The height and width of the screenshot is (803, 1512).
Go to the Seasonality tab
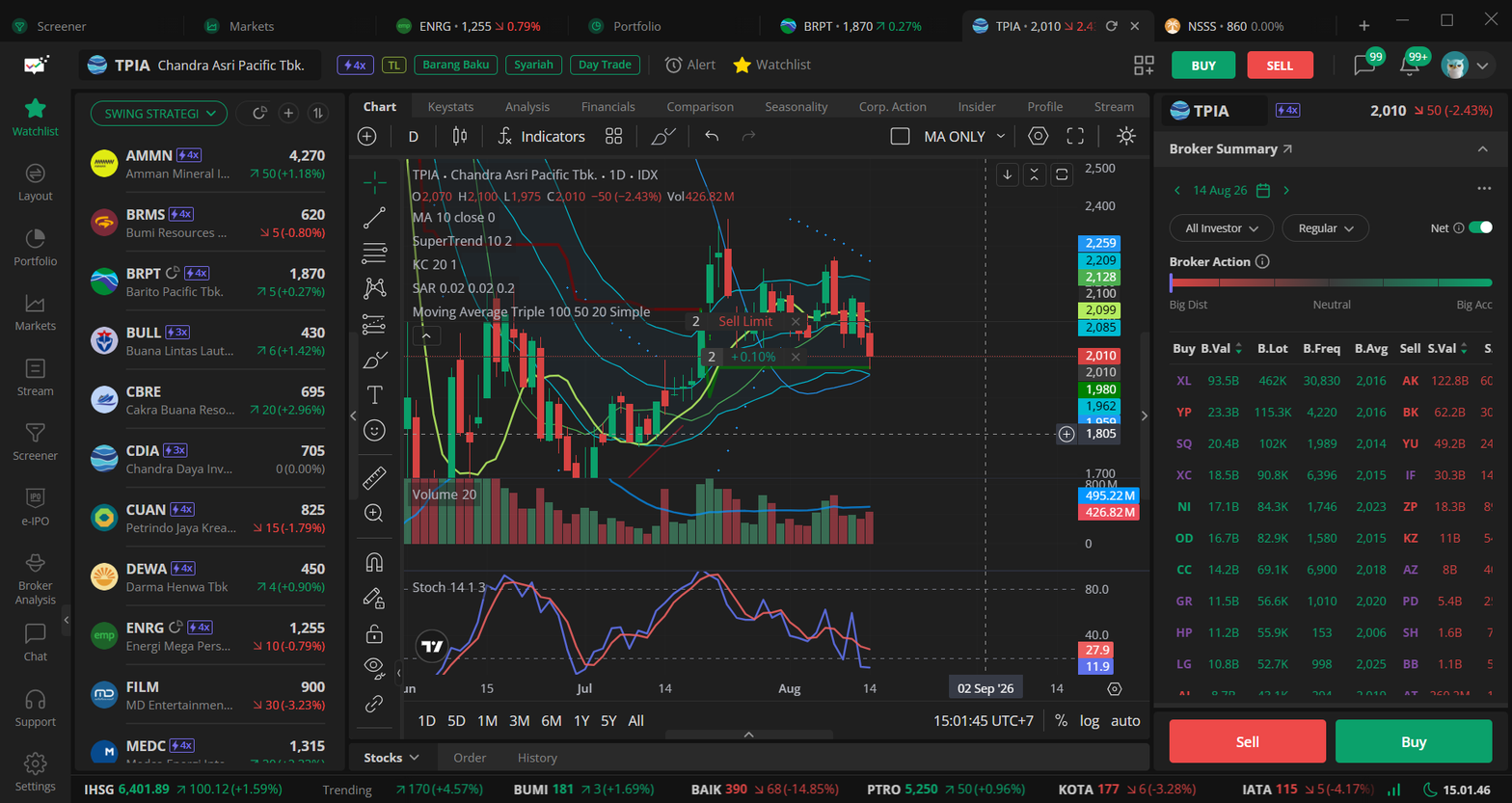point(796,107)
